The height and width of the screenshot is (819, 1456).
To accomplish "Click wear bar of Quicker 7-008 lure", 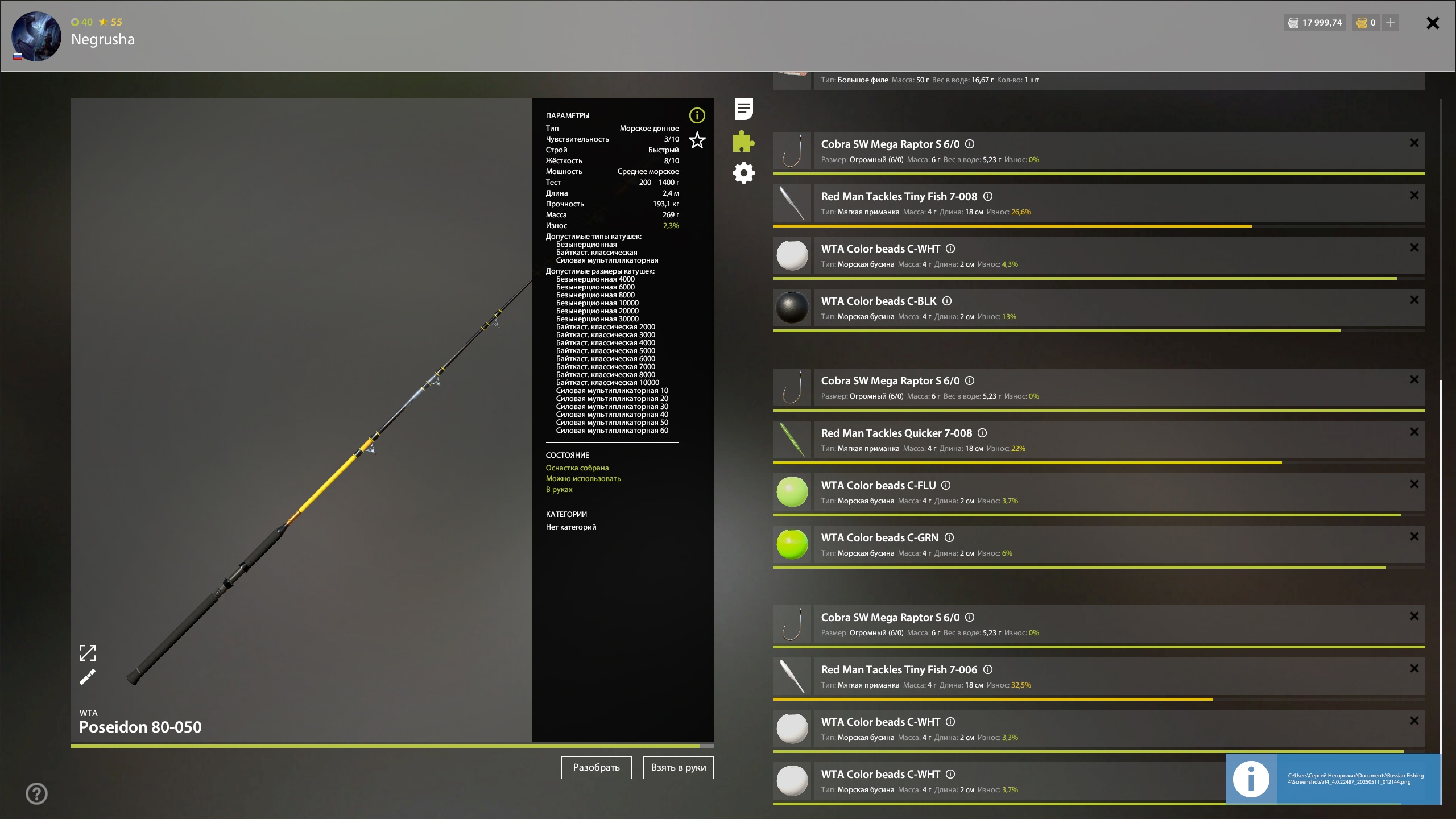I will 1099,462.
